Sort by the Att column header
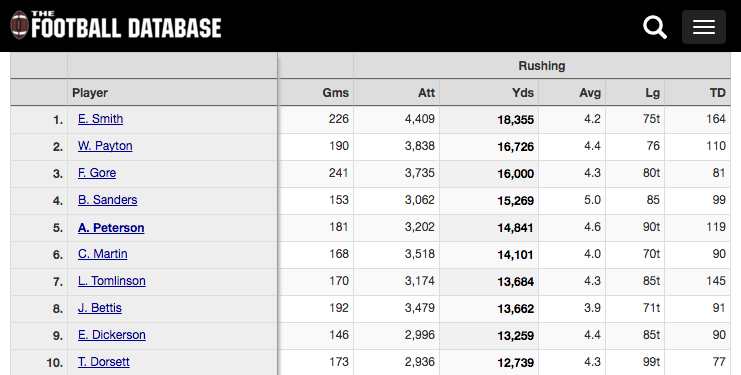The height and width of the screenshot is (375, 741). coord(426,93)
